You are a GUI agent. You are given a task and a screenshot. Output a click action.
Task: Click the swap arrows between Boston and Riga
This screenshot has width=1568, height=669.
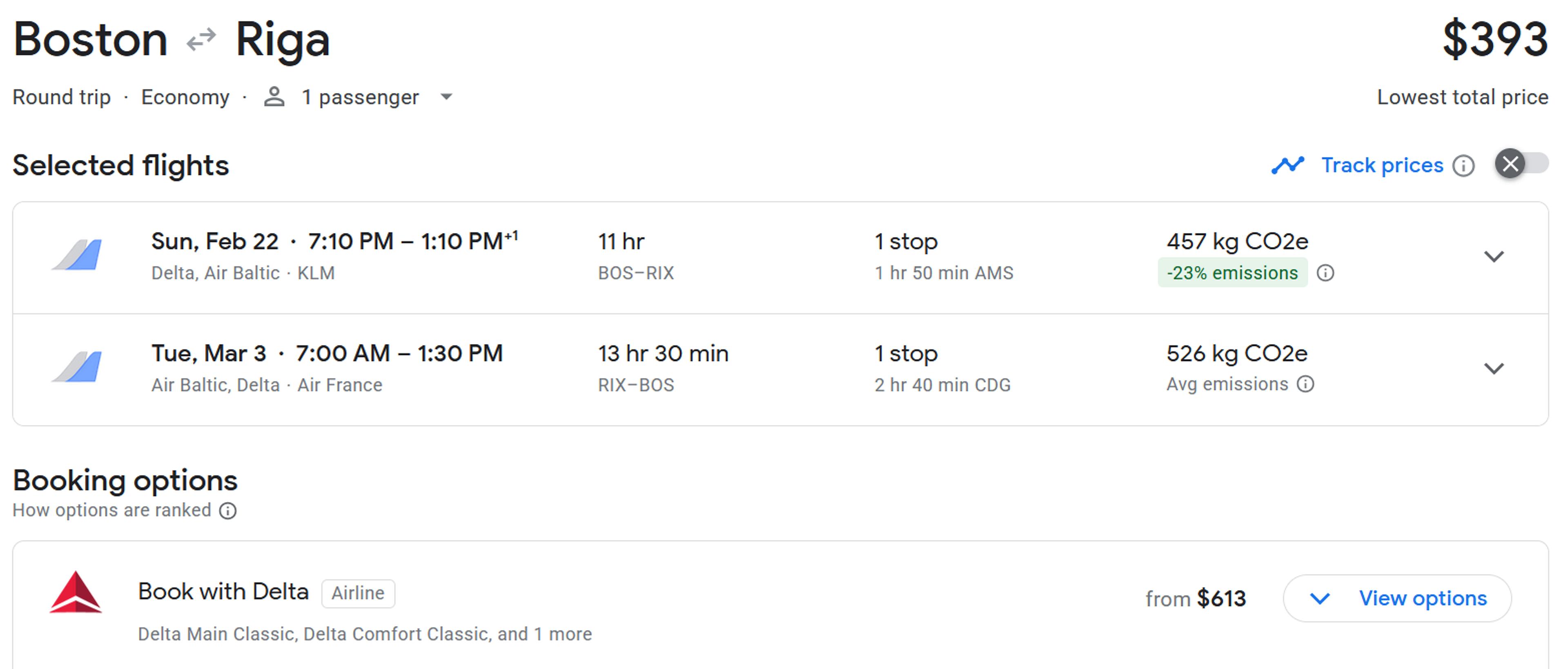pyautogui.click(x=201, y=40)
